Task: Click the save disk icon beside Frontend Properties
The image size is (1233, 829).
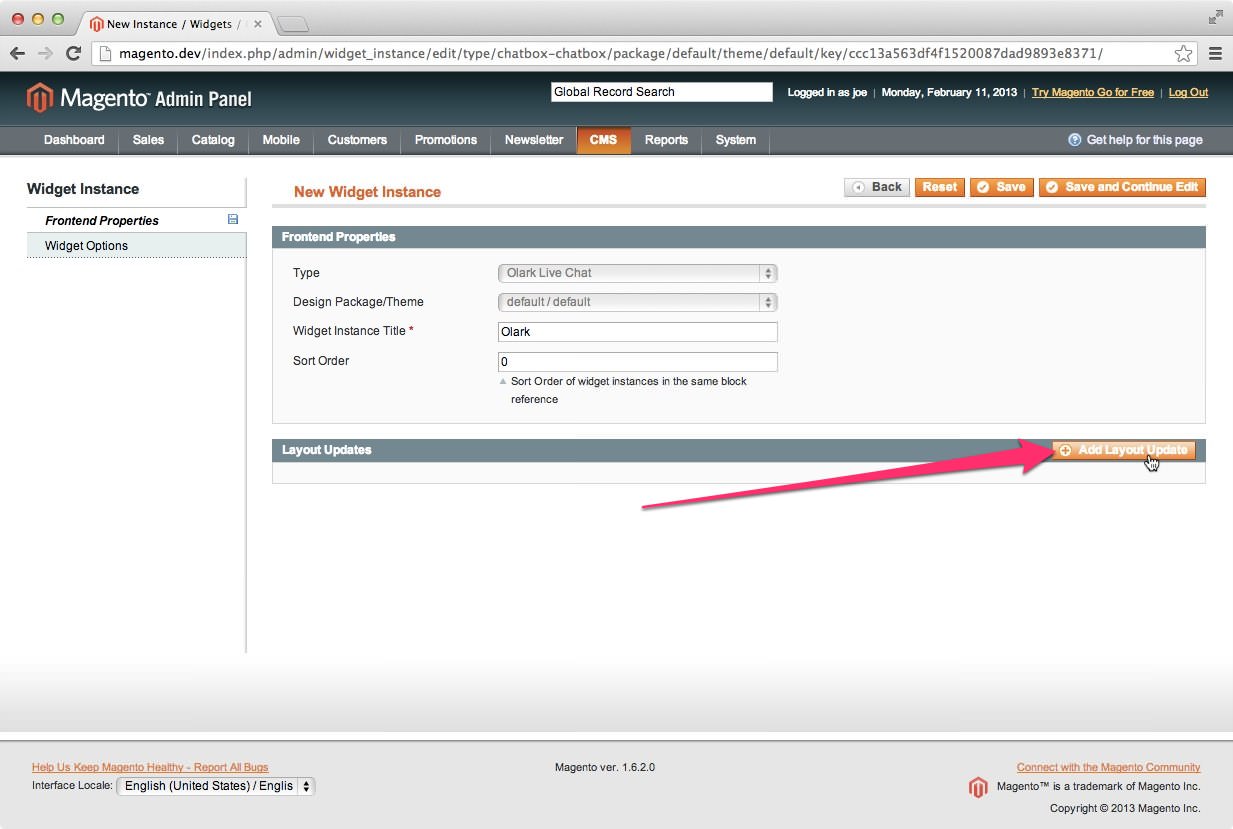Action: (233, 219)
